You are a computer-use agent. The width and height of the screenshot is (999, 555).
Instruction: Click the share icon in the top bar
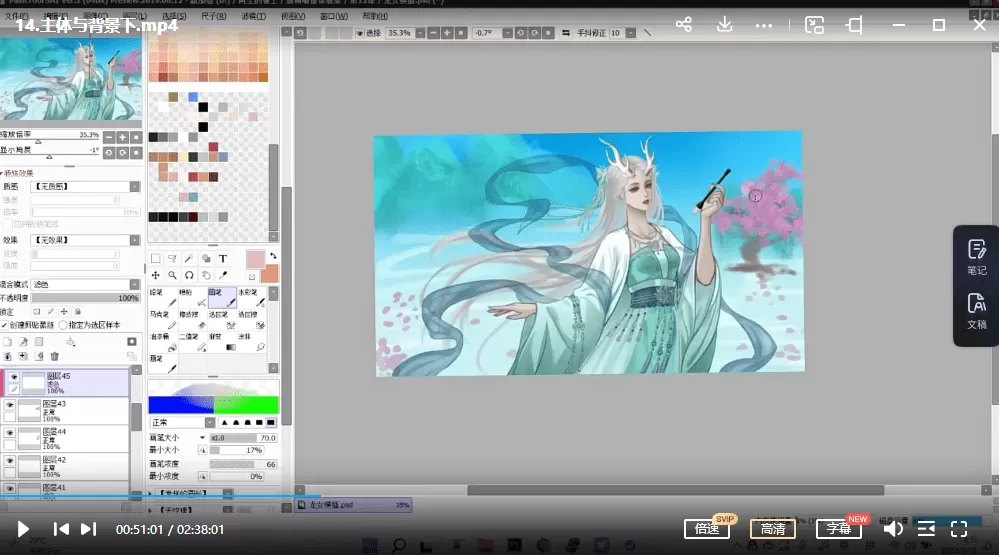[x=684, y=25]
